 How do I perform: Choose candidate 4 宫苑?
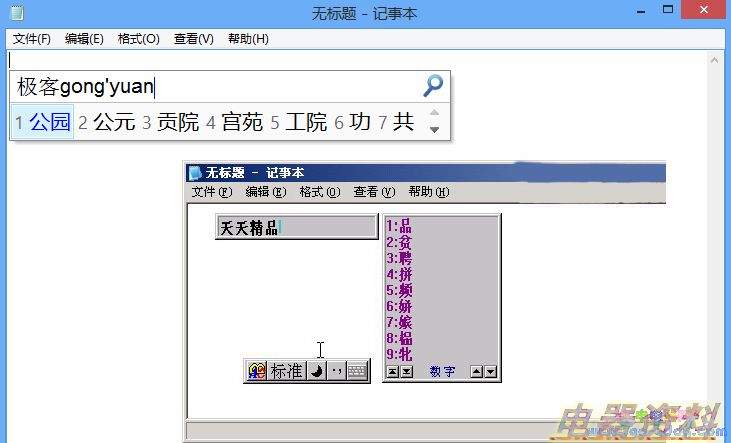(235, 122)
